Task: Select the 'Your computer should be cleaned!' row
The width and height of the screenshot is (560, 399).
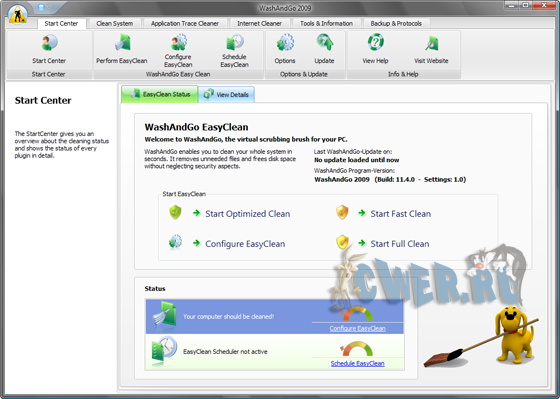Action: pos(275,316)
